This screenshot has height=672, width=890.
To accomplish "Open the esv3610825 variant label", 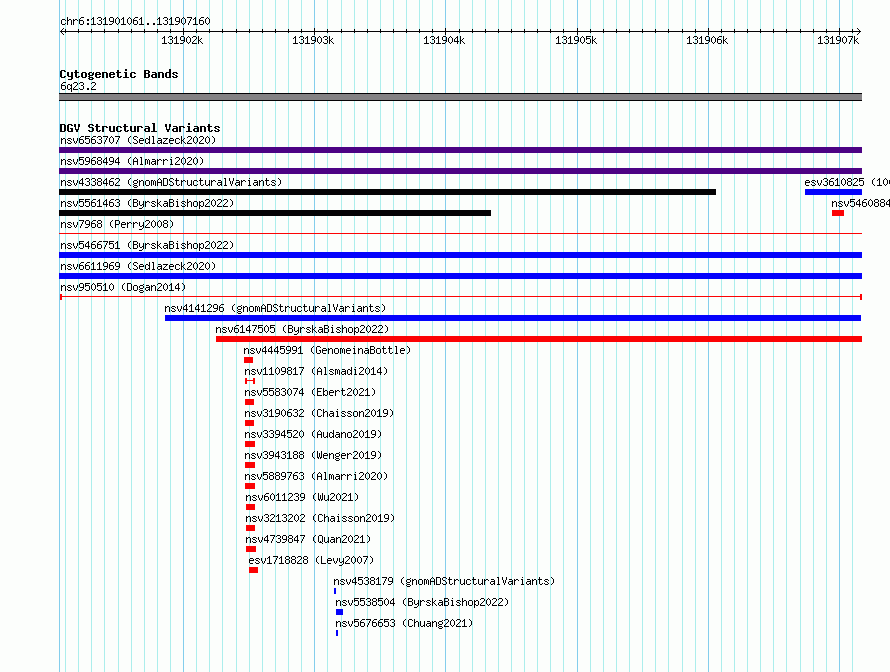I will (x=846, y=182).
